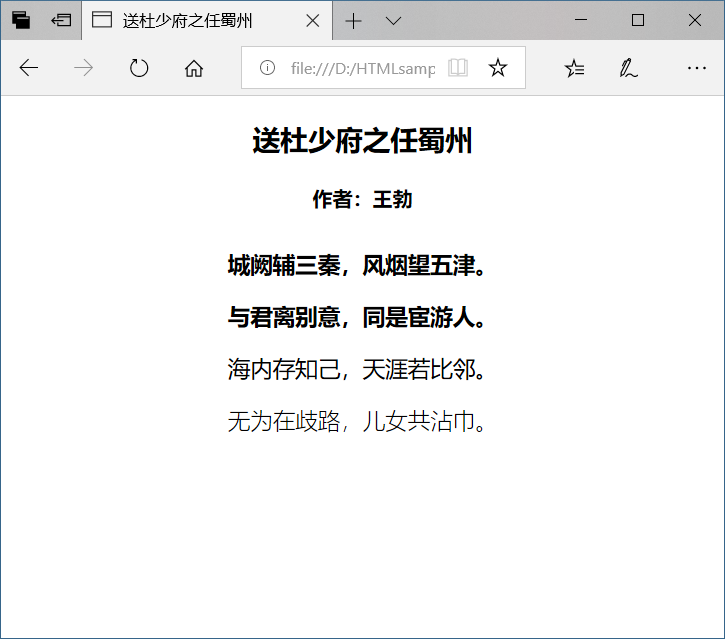This screenshot has height=639, width=725.
Task: Show site information icon in address bar
Action: click(267, 68)
